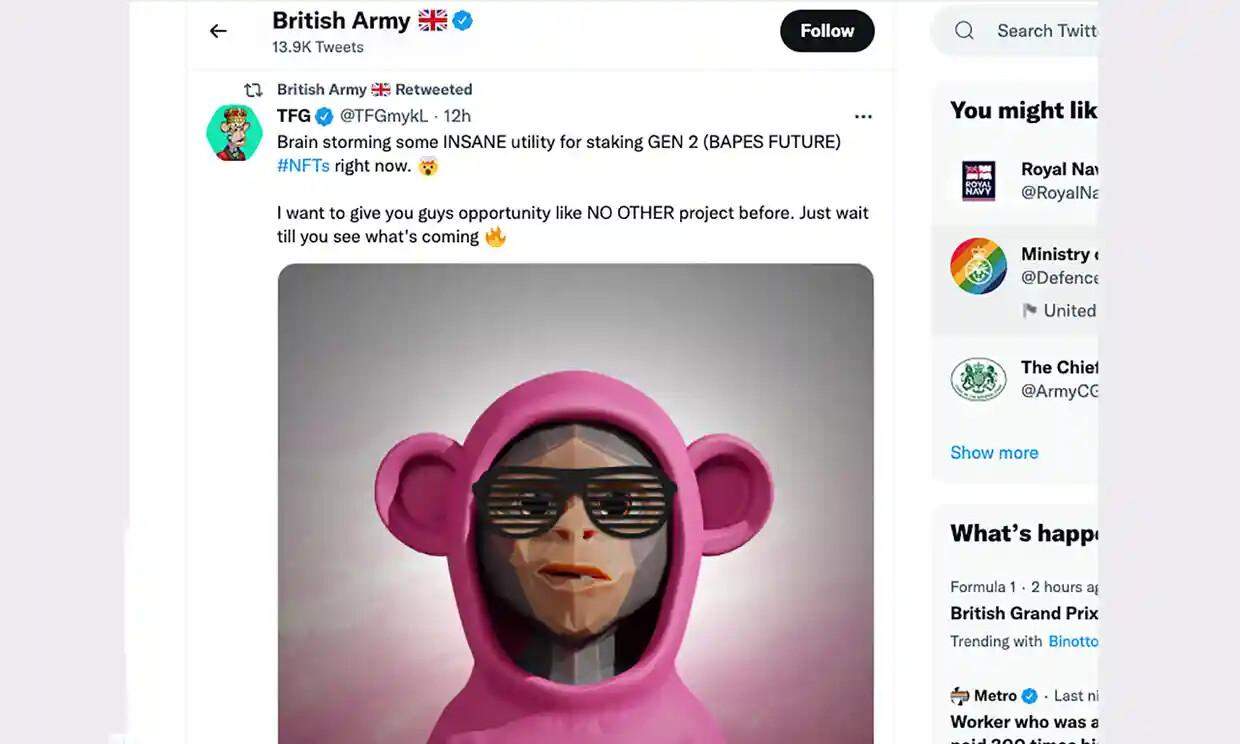This screenshot has width=1240, height=744.
Task: Click the Search Twitter input field
Action: [x=1045, y=31]
